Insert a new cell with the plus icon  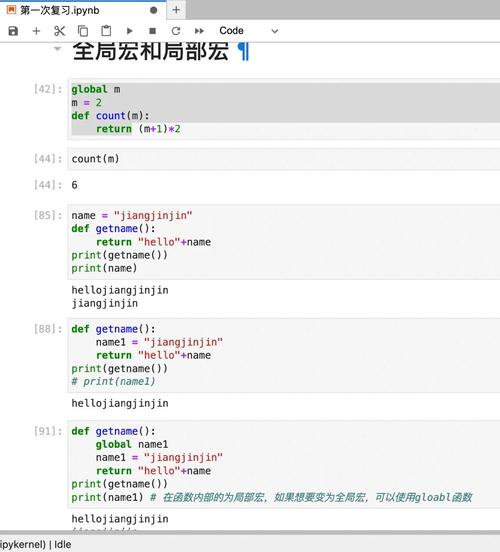tap(36, 31)
